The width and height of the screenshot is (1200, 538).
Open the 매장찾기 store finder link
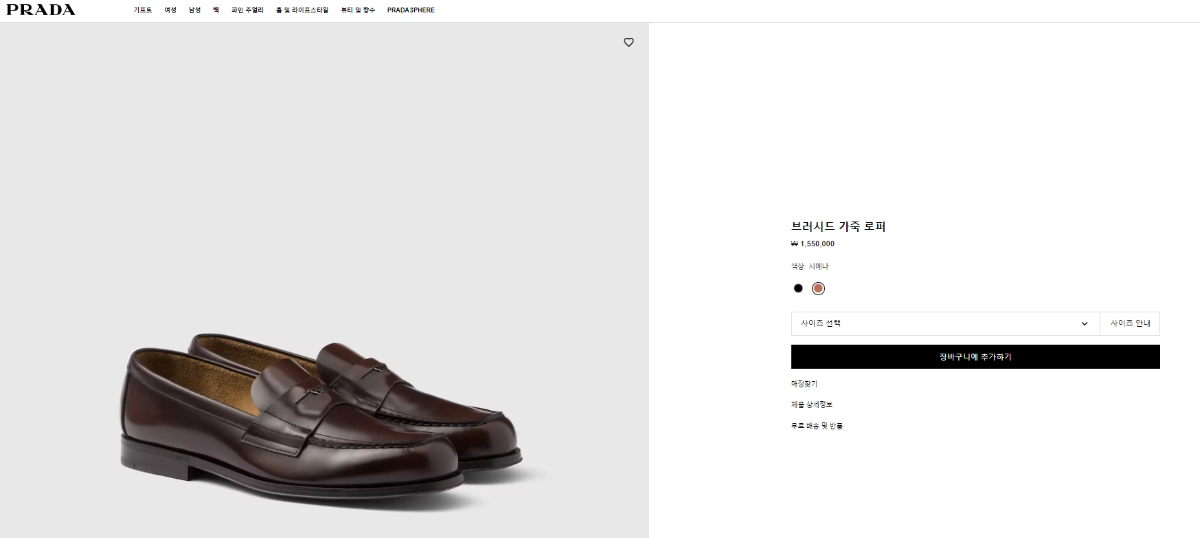coord(804,383)
